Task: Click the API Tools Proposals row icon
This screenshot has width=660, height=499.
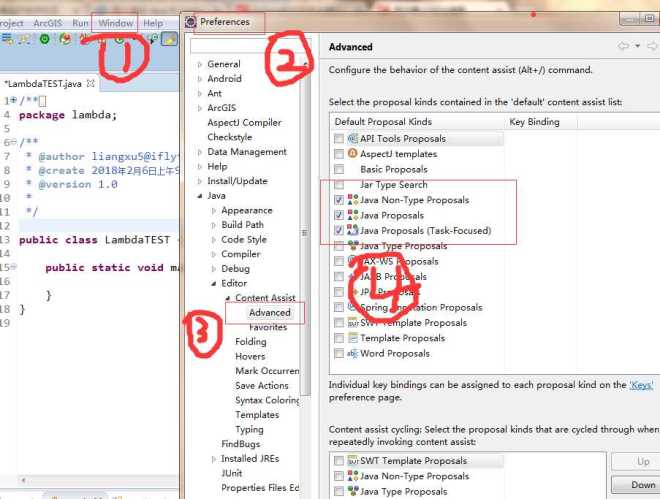Action: 352,138
